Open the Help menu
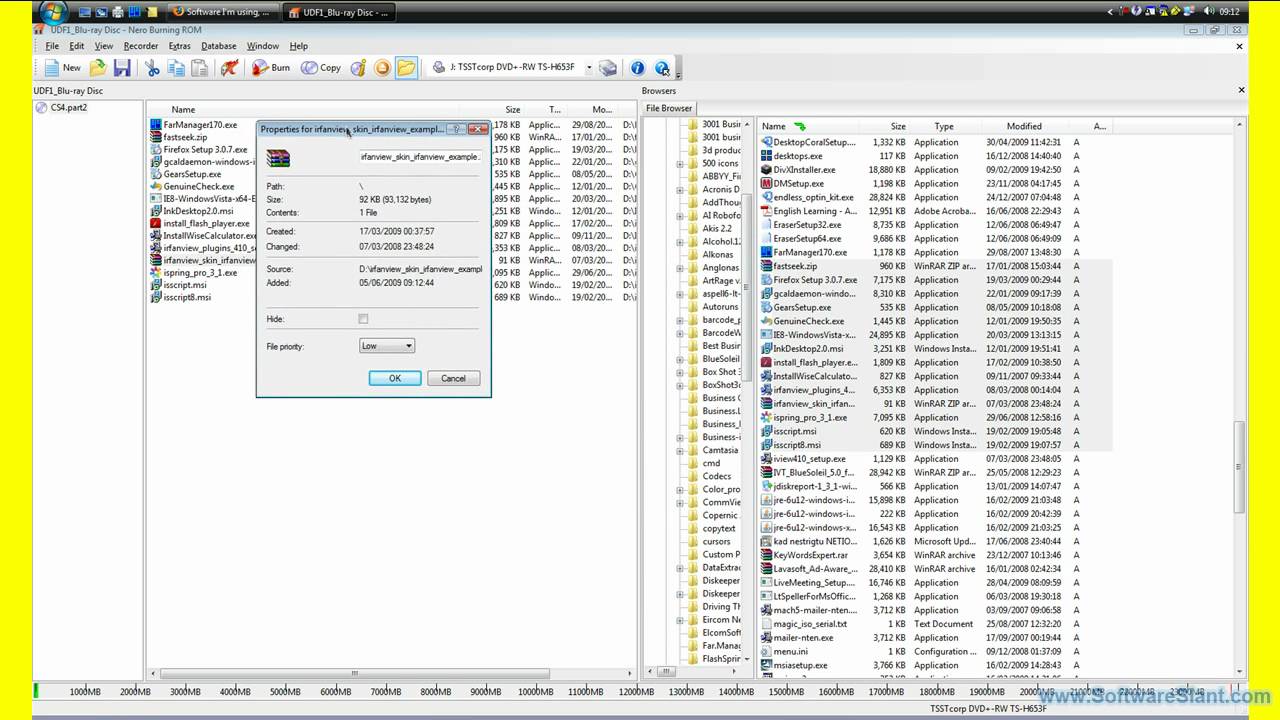Screen dimensions: 1280x720 pos(299,46)
